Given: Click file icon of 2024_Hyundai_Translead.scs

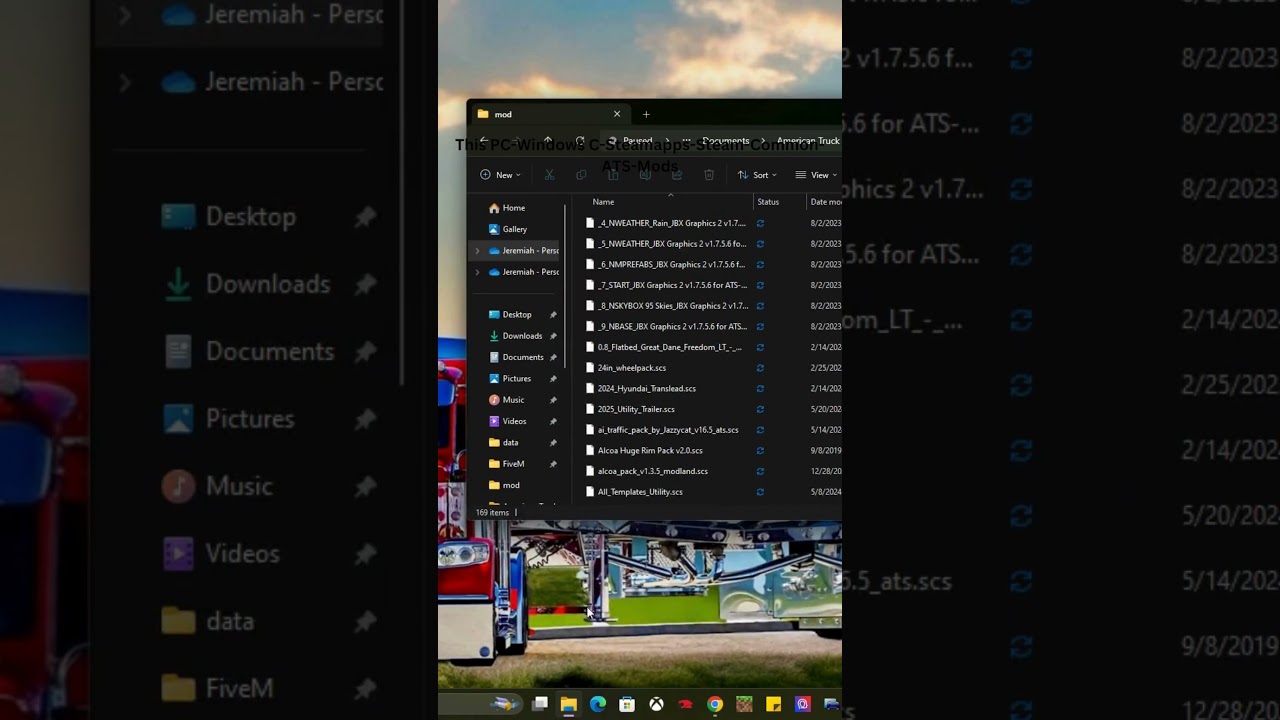Looking at the screenshot, I should tap(590, 388).
